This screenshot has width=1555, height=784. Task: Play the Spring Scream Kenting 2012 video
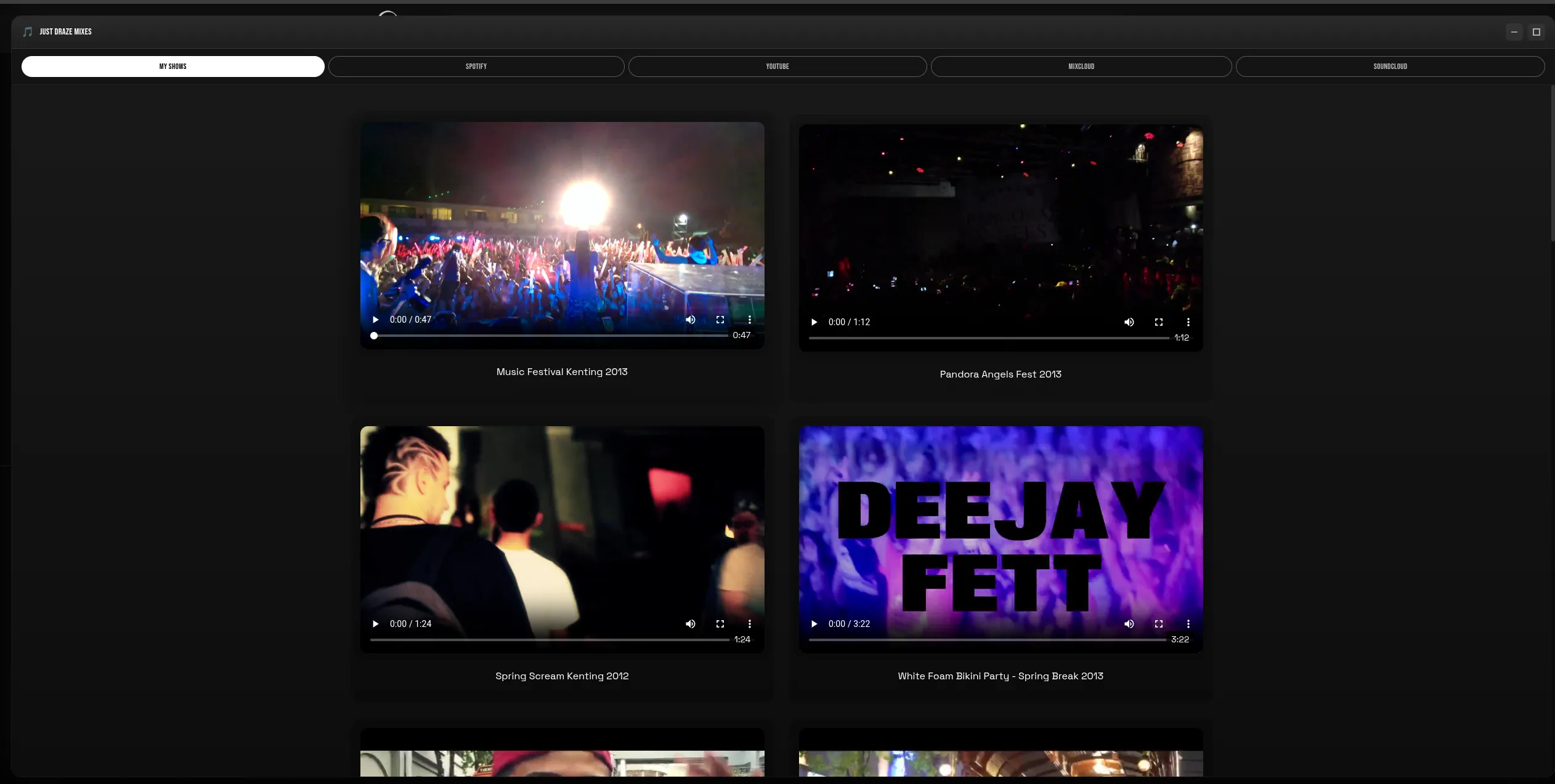pos(375,624)
